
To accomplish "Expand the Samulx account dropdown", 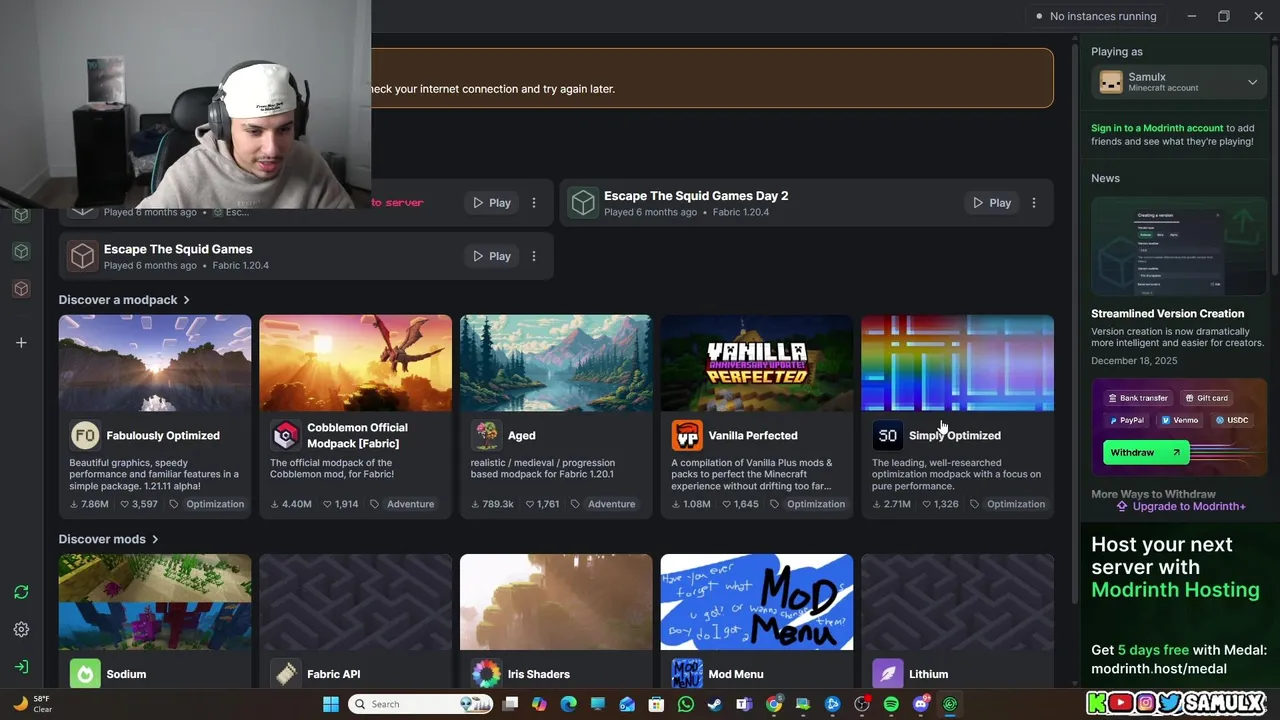I will tap(1252, 83).
